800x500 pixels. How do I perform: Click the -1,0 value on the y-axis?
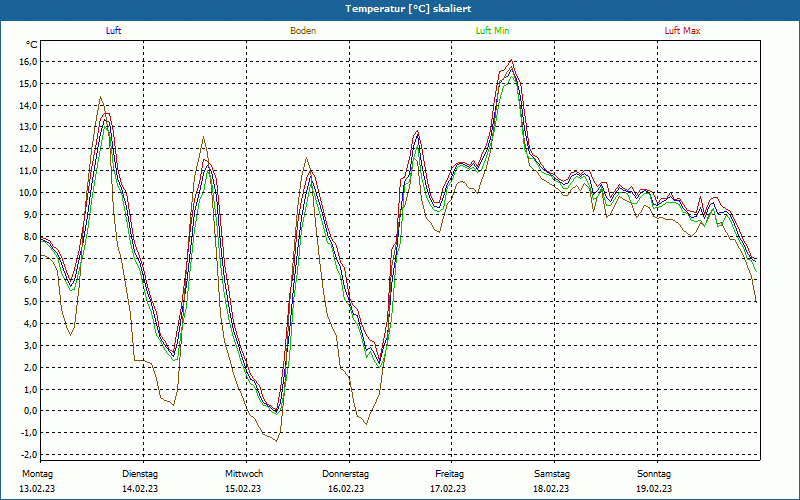tap(29, 433)
